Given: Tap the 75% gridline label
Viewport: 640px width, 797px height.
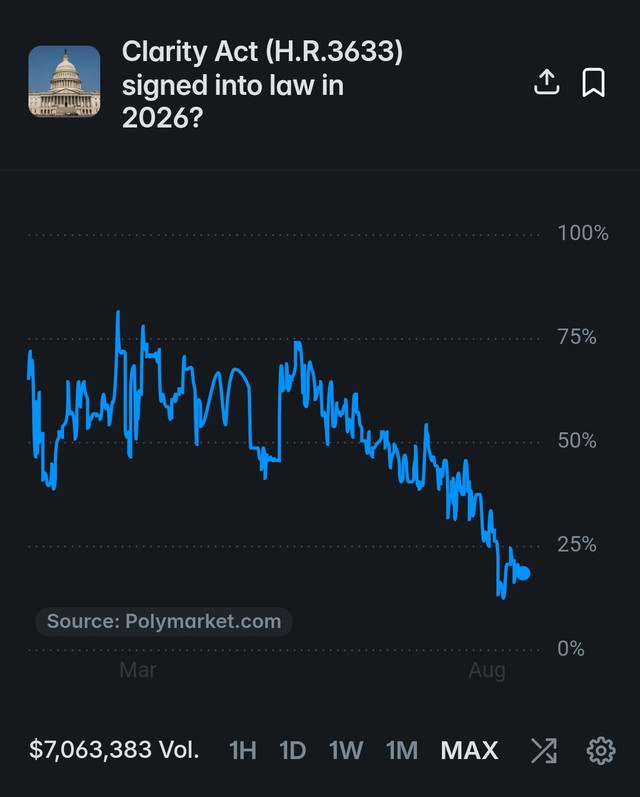Looking at the screenshot, I should (577, 336).
